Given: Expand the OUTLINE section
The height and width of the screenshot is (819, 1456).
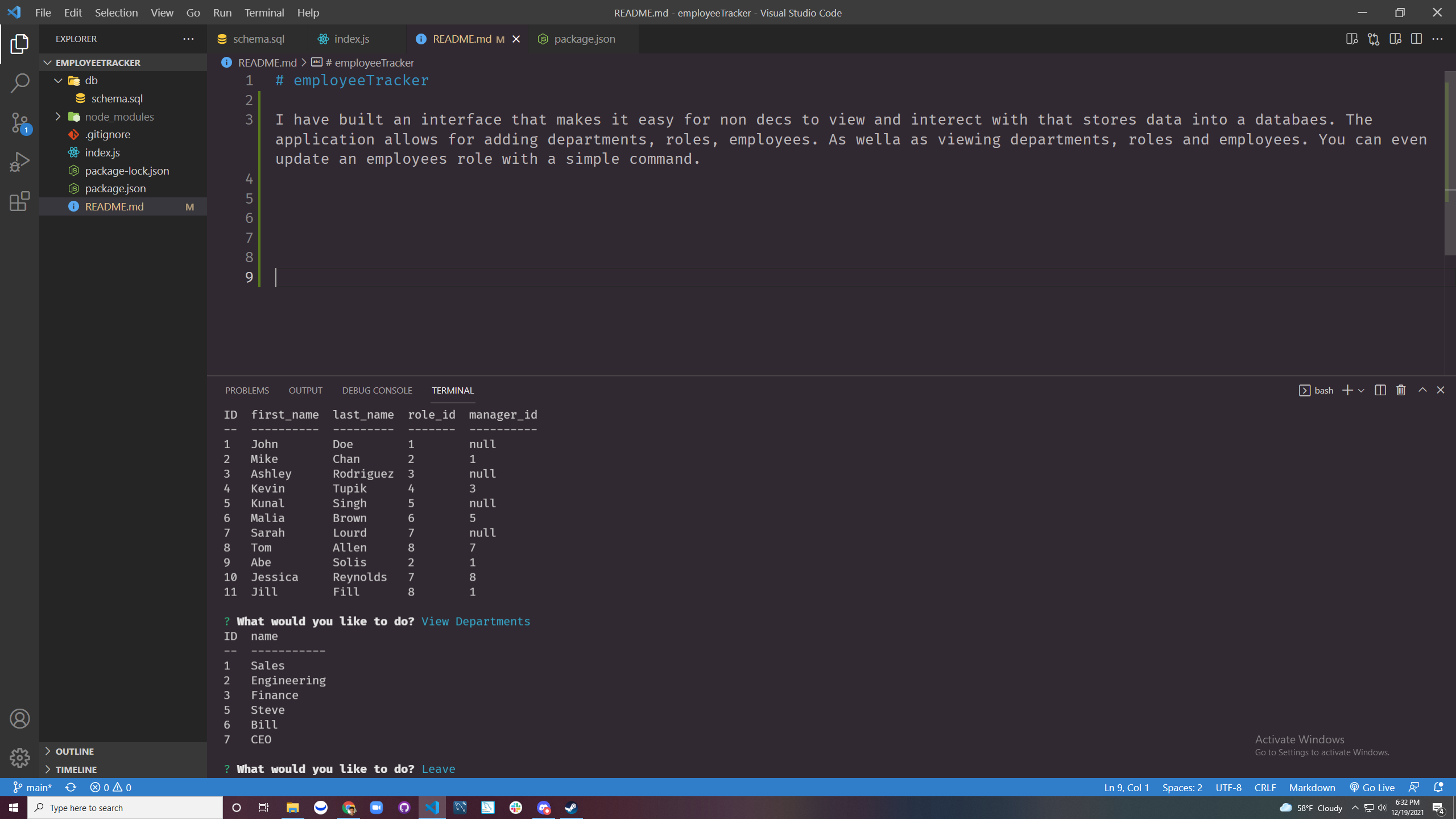Looking at the screenshot, I should (x=74, y=751).
